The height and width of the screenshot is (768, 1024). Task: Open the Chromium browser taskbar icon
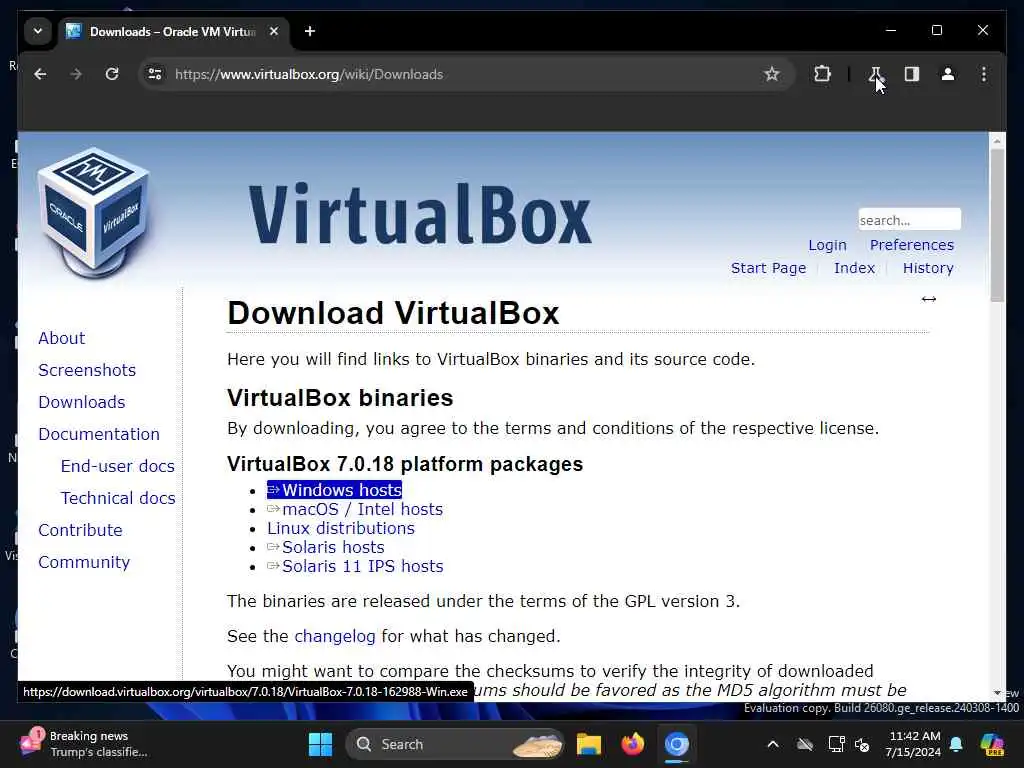[677, 744]
